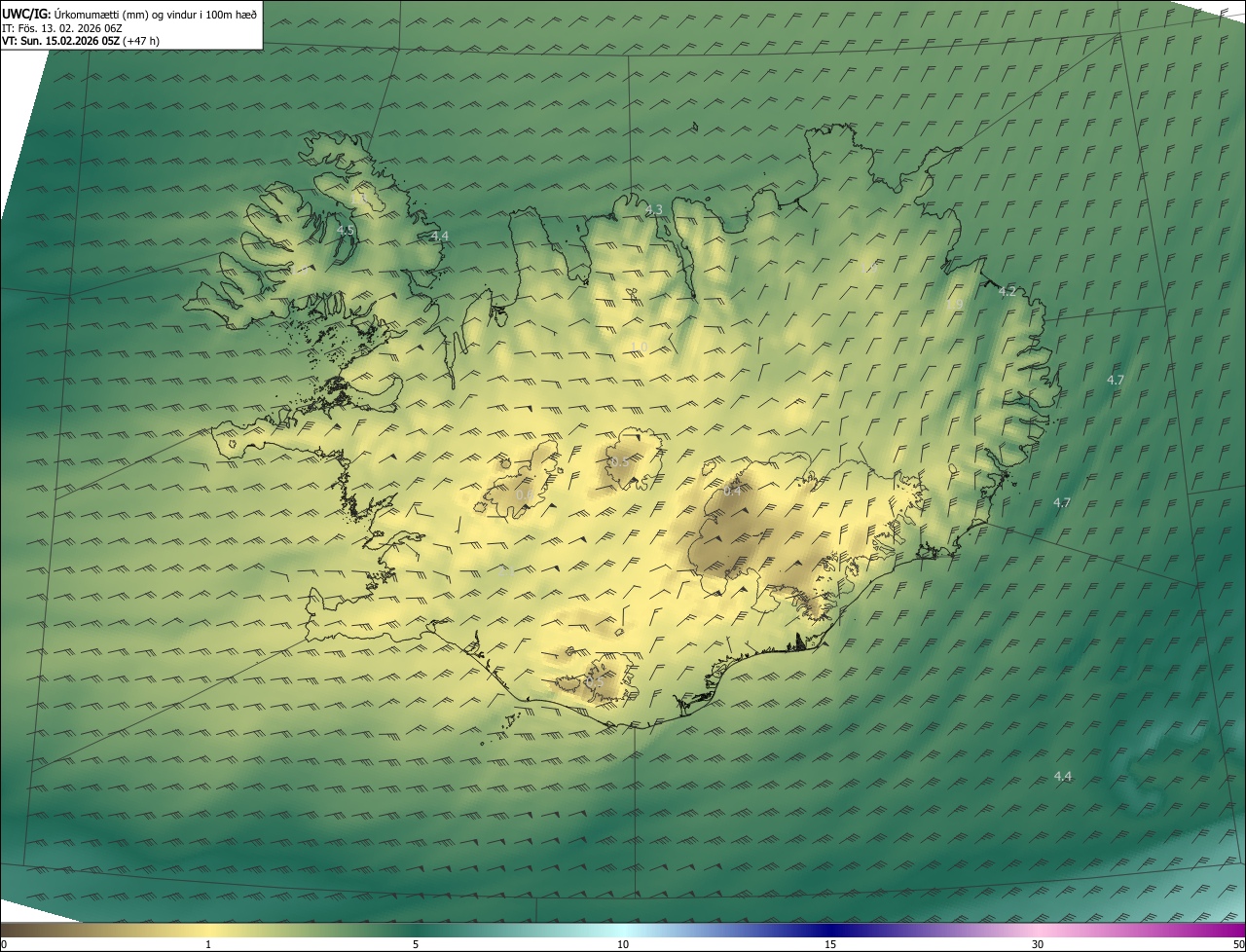The width and height of the screenshot is (1246, 952).
Task: Click the 'UWC/IG: Úrkomumætti (mm)' title line
Action: click(129, 13)
